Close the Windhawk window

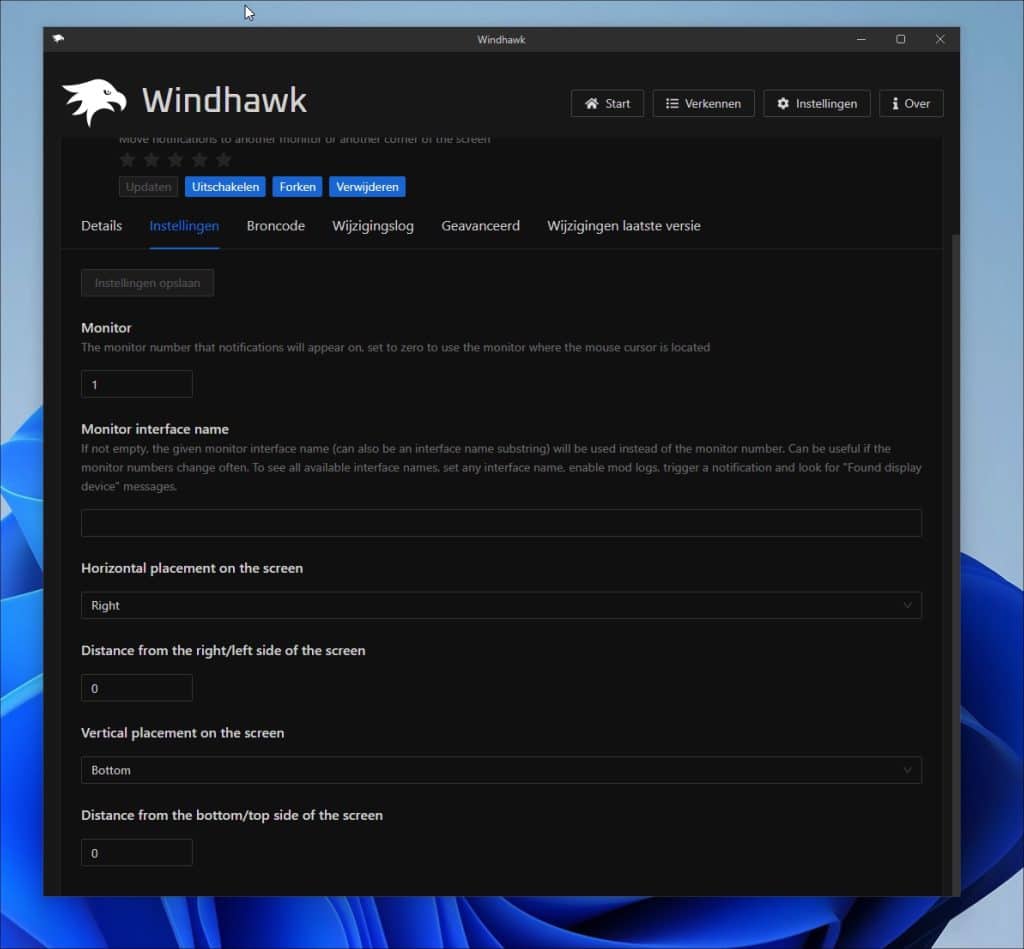(940, 39)
